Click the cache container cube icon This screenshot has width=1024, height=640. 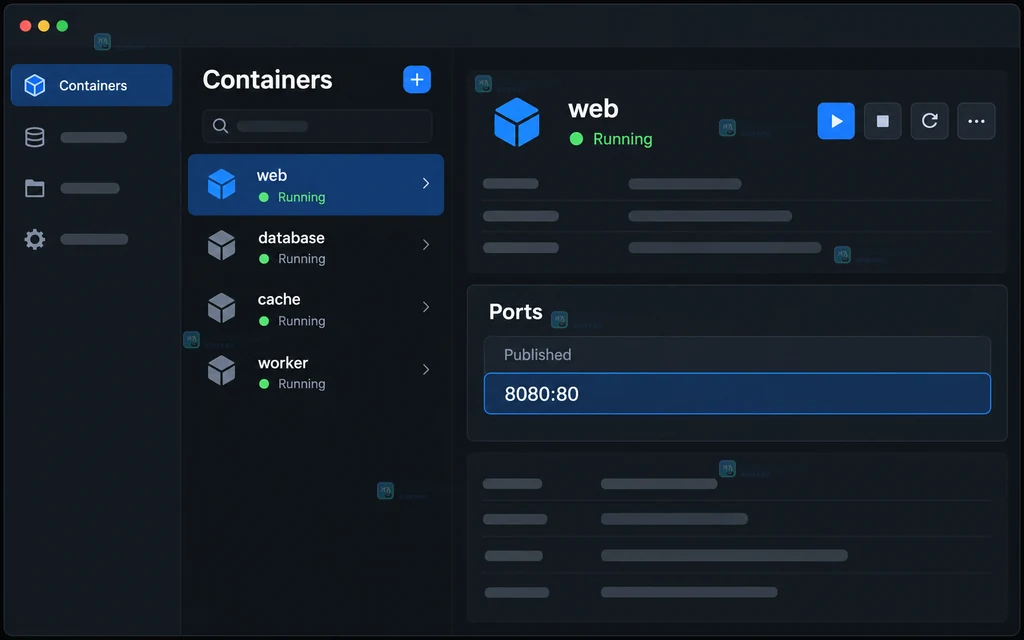click(x=221, y=308)
